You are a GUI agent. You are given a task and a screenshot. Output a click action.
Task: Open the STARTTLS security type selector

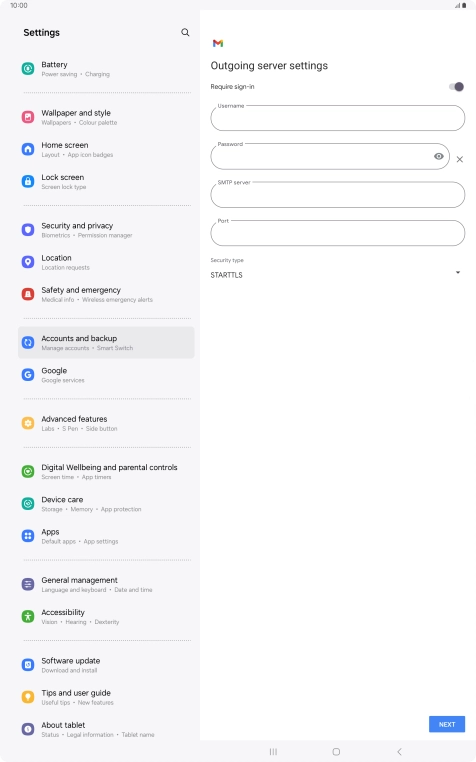(337, 275)
